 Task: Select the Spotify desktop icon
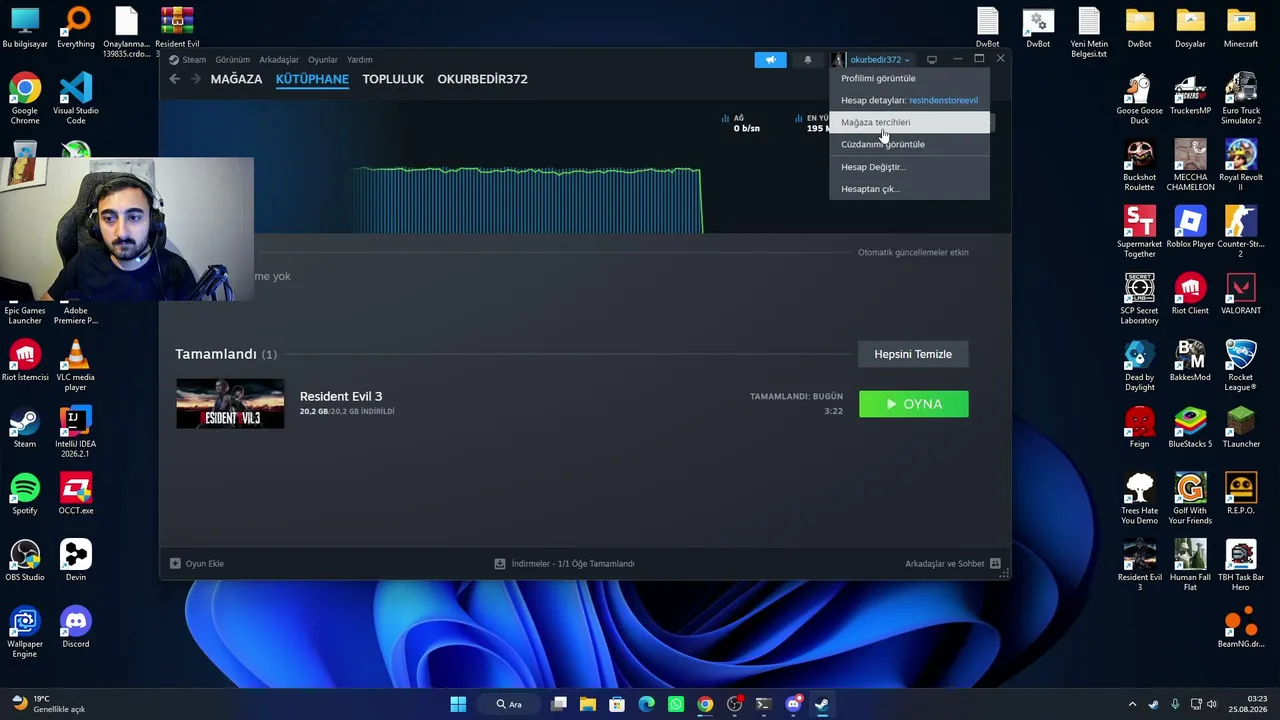coord(25,496)
